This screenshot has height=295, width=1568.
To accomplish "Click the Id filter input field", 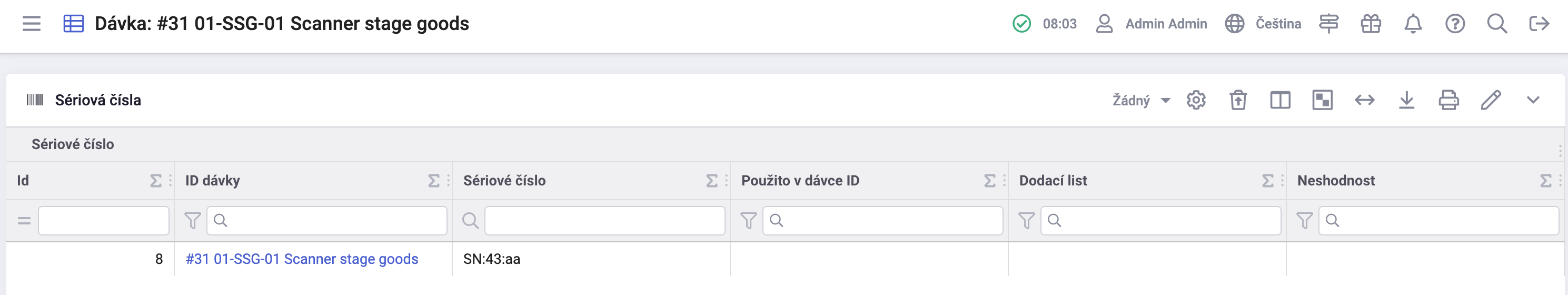I will 104,221.
